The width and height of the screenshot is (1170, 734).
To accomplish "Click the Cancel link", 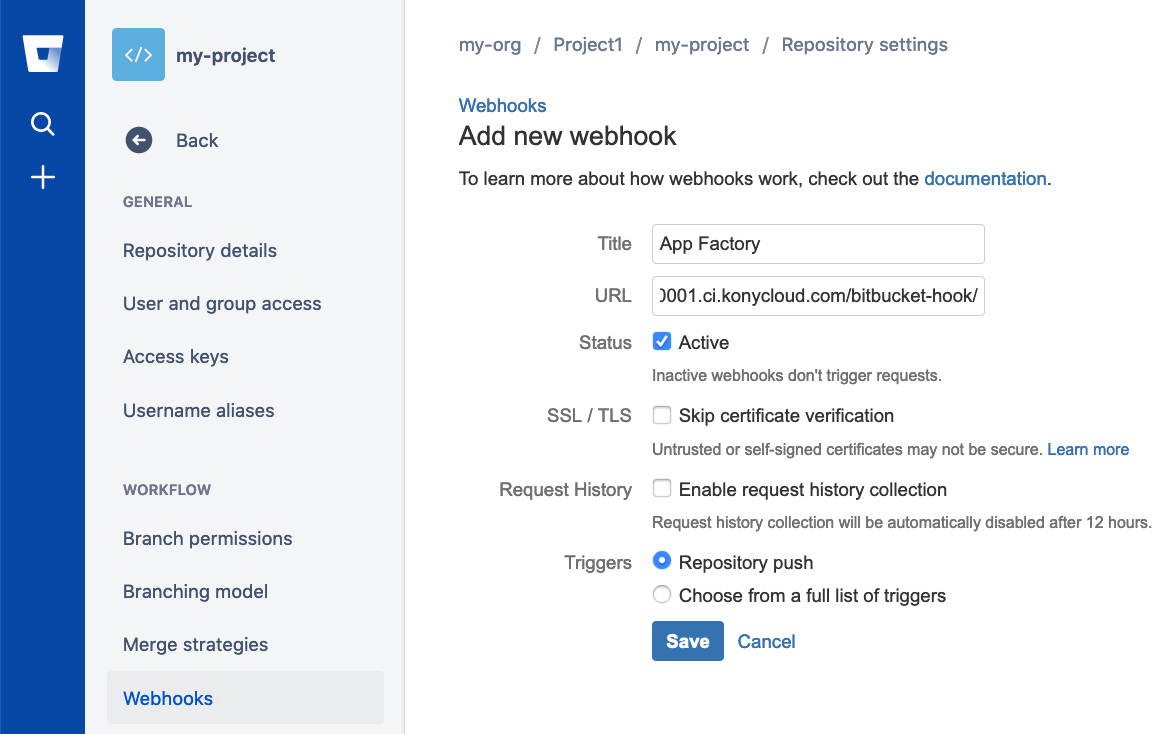I will point(766,642).
